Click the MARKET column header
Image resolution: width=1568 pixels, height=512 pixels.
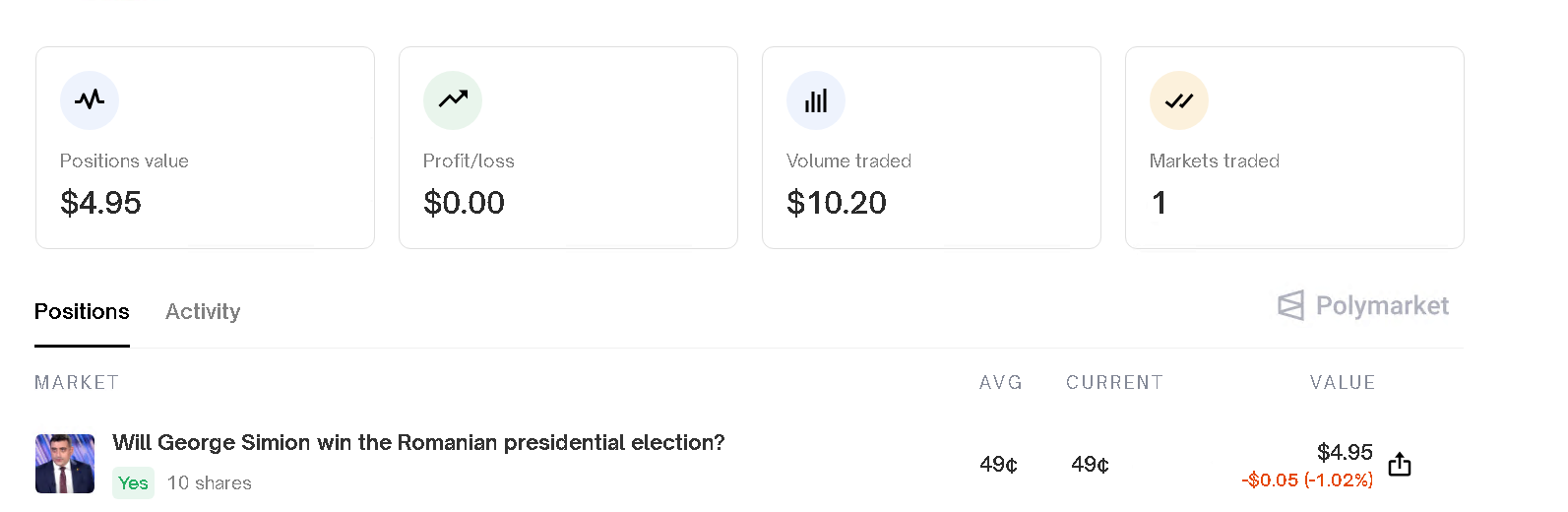point(77,382)
